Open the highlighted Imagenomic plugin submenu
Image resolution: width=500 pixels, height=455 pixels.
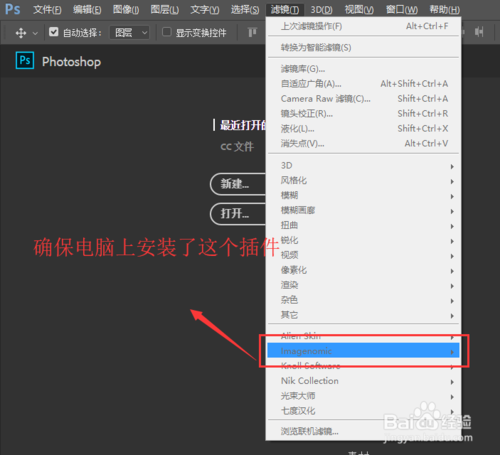point(363,351)
